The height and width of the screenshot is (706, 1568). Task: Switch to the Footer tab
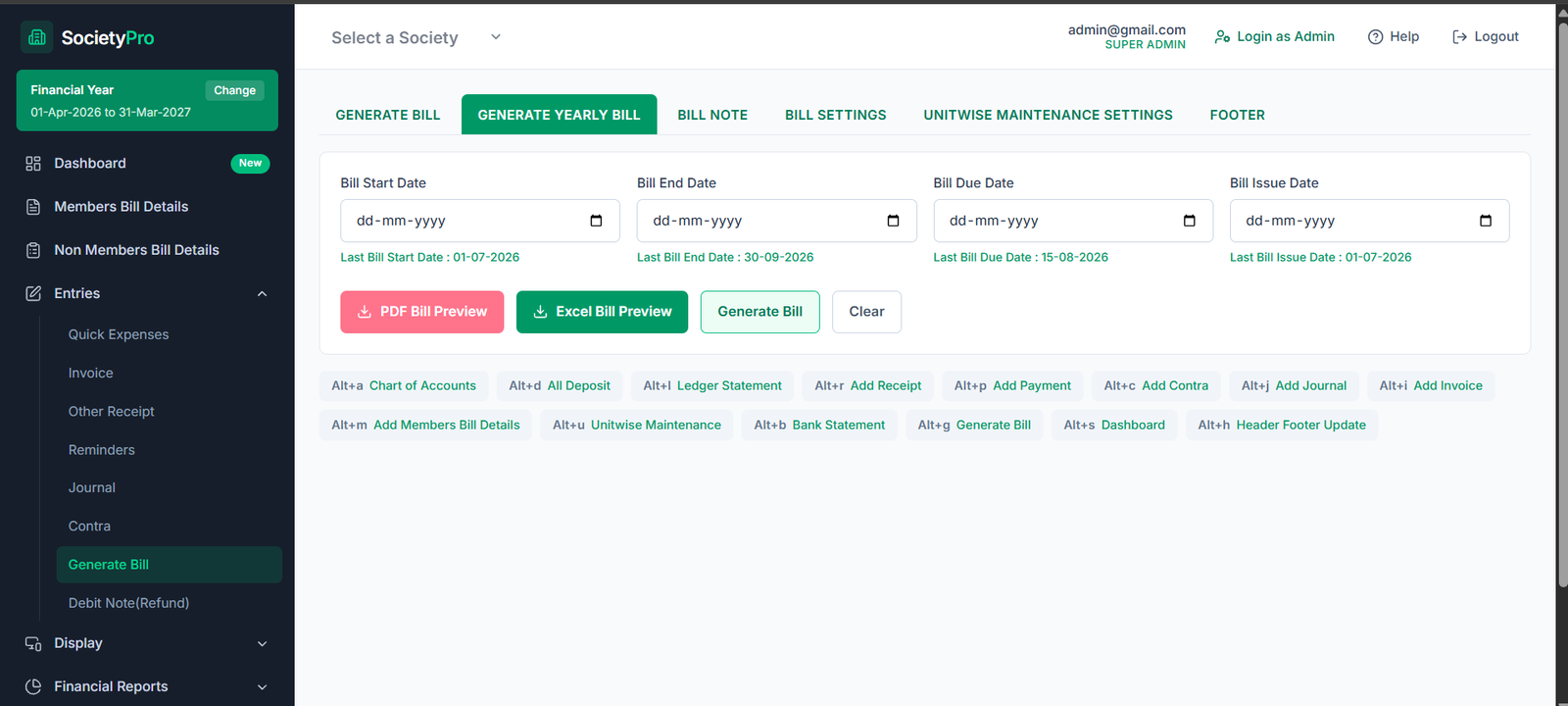click(1237, 115)
